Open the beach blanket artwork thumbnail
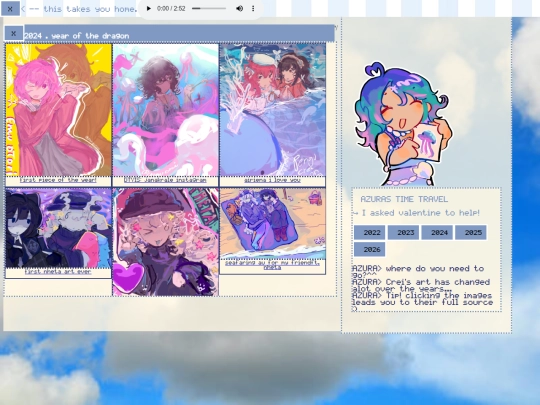 coord(273,224)
